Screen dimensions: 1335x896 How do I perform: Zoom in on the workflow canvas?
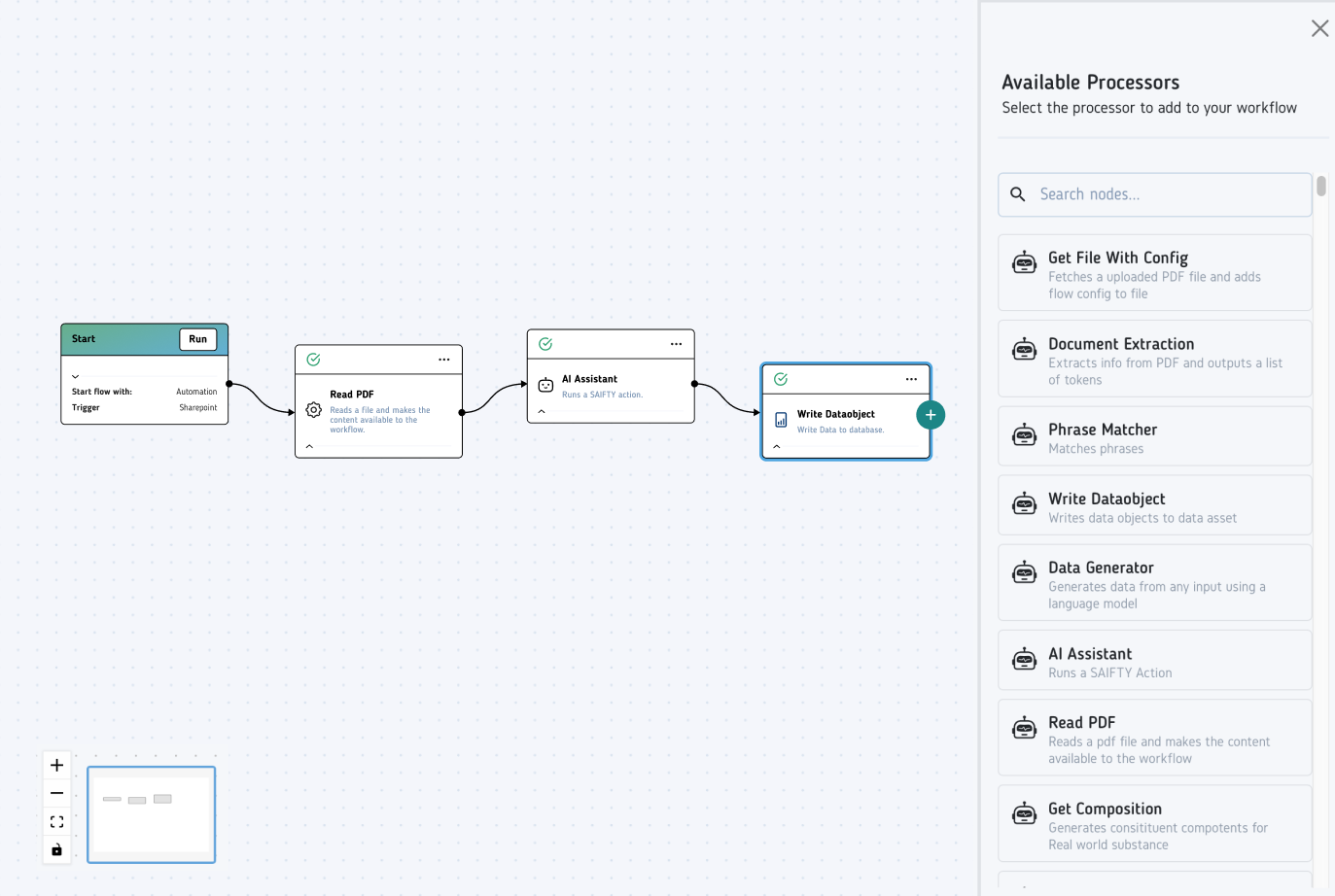[x=57, y=765]
